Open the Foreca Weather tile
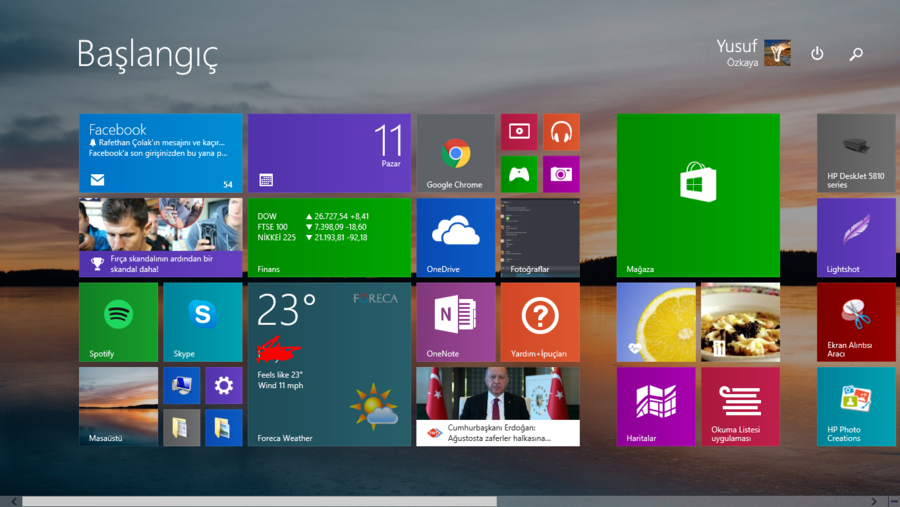Image resolution: width=900 pixels, height=507 pixels. [329, 364]
